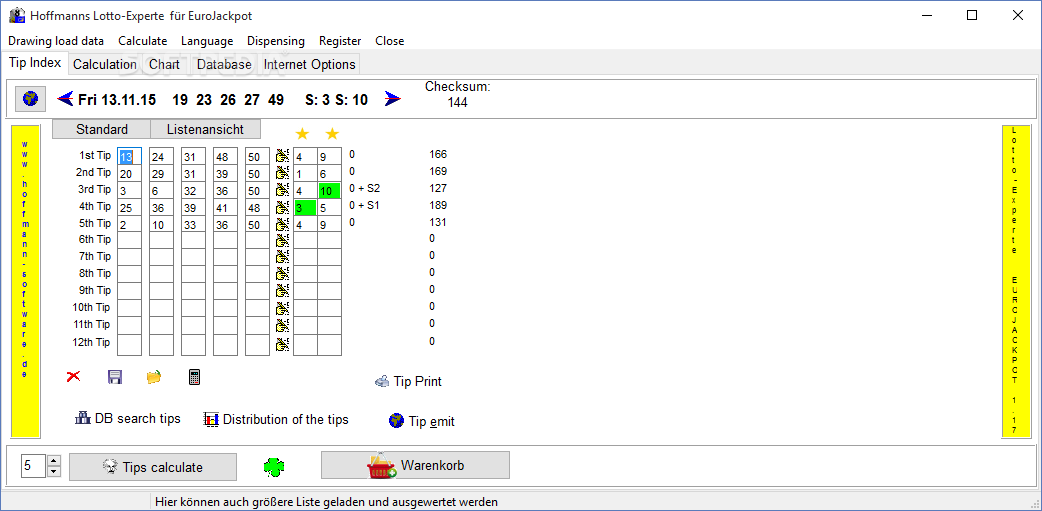Click the dice icon in the 9th Tip row
This screenshot has width=1042, height=511.
[x=282, y=291]
